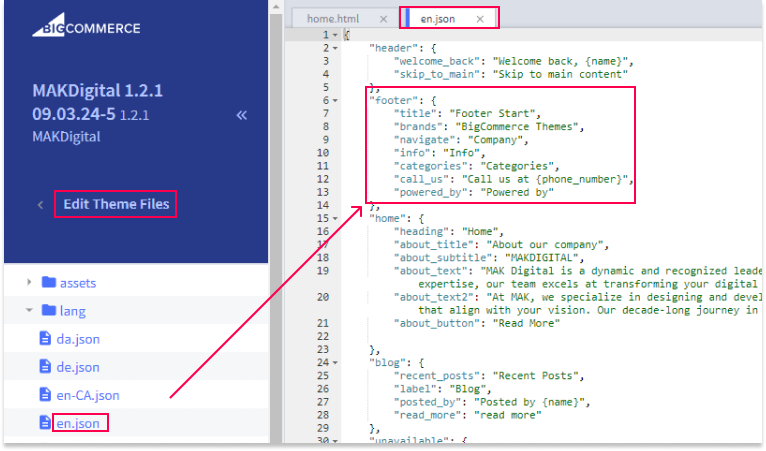Click the back arrow beside Edit Theme Files
The height and width of the screenshot is (451, 766).
pyautogui.click(x=40, y=205)
